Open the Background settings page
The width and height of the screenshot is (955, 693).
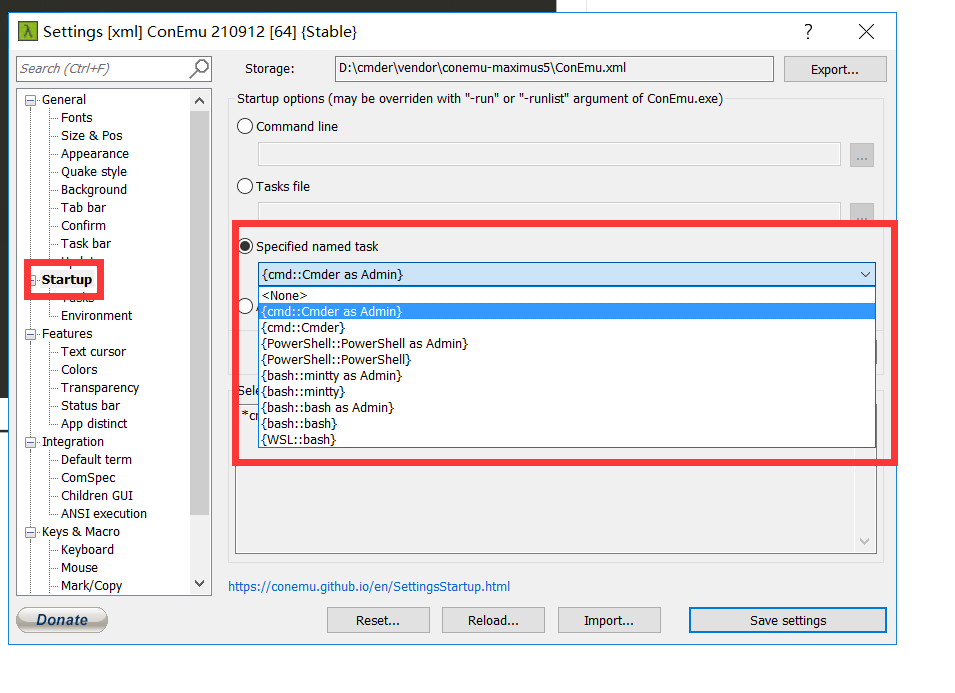(x=94, y=189)
